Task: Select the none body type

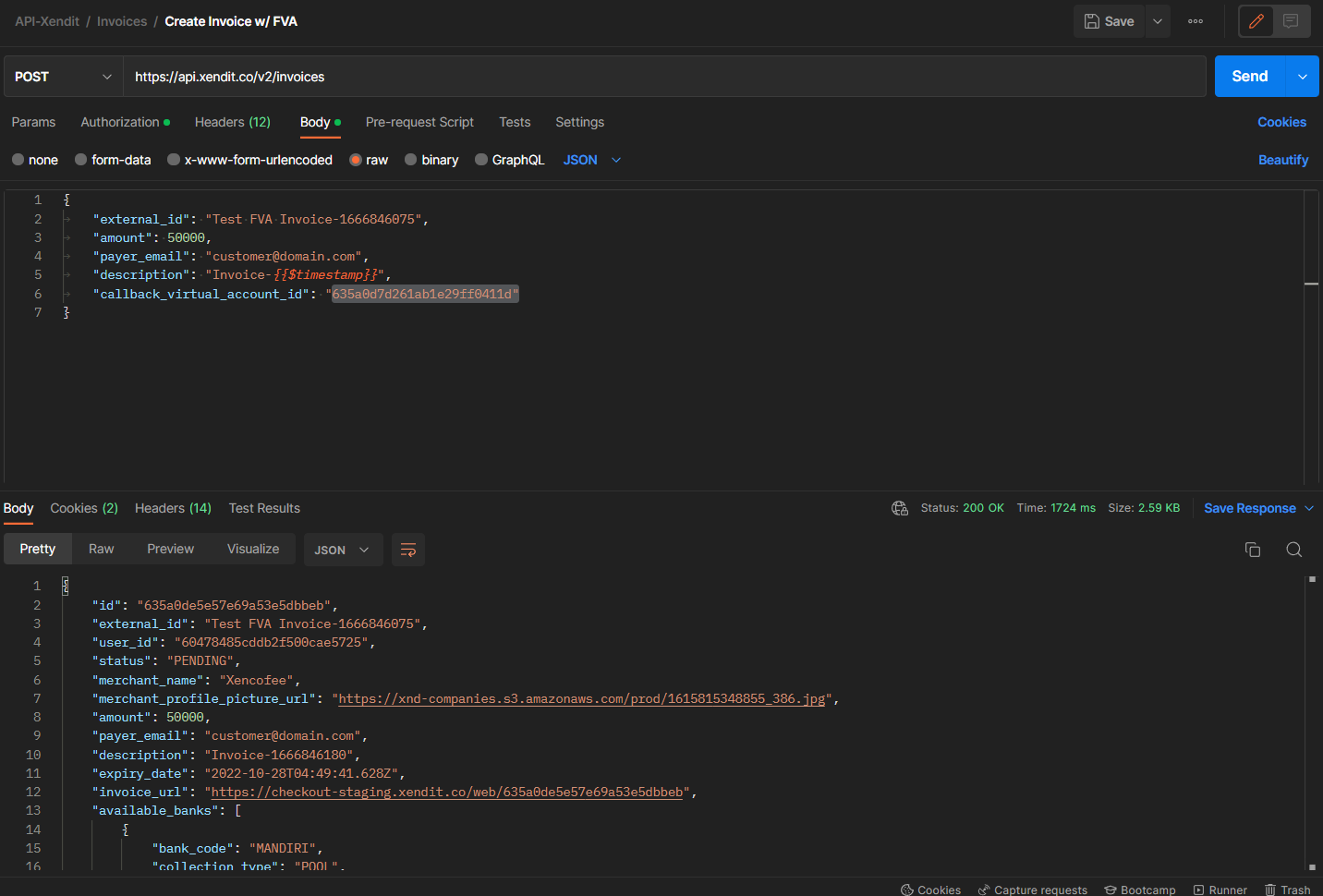Action: (x=35, y=160)
